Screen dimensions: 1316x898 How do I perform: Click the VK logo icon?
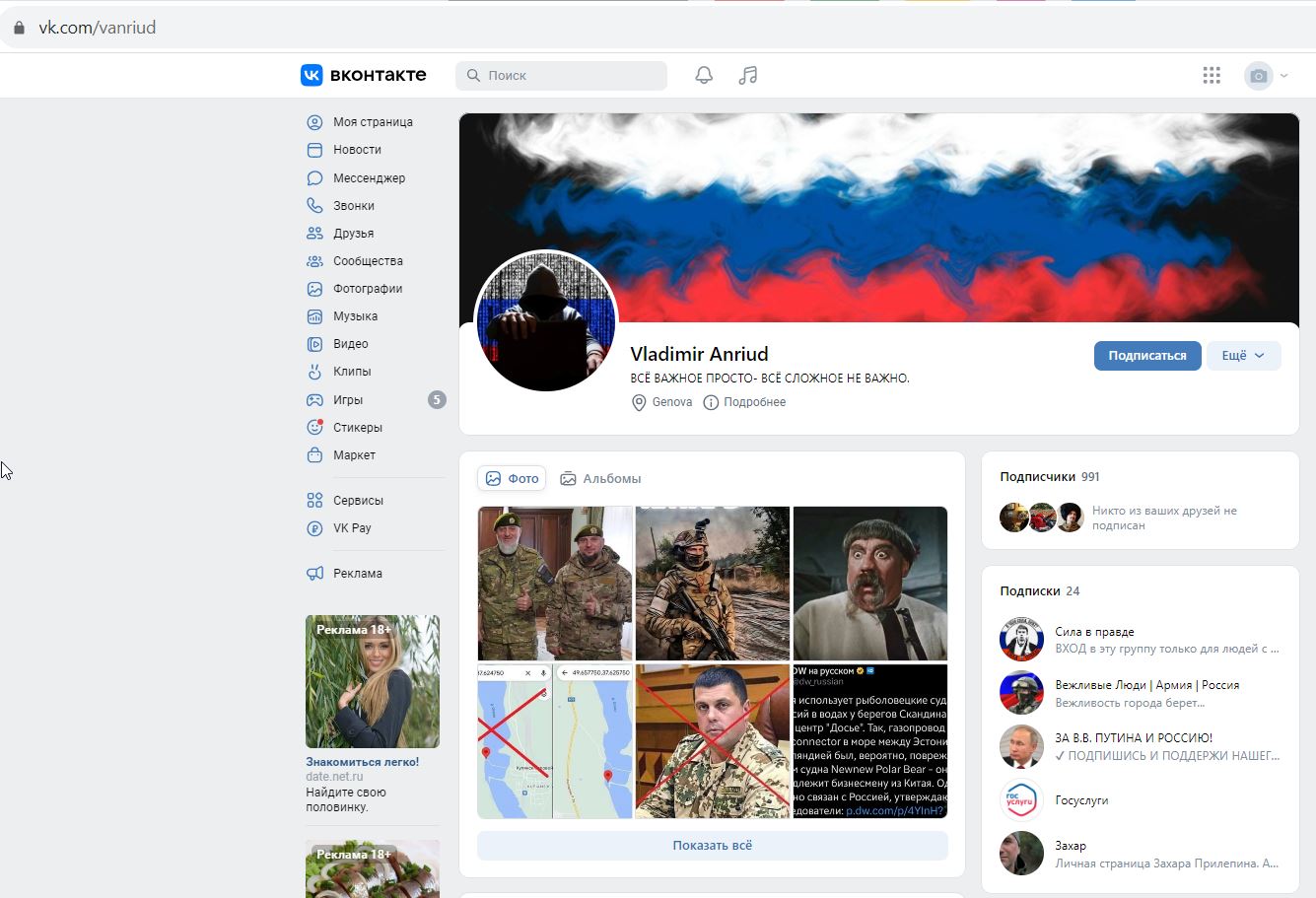(x=312, y=75)
